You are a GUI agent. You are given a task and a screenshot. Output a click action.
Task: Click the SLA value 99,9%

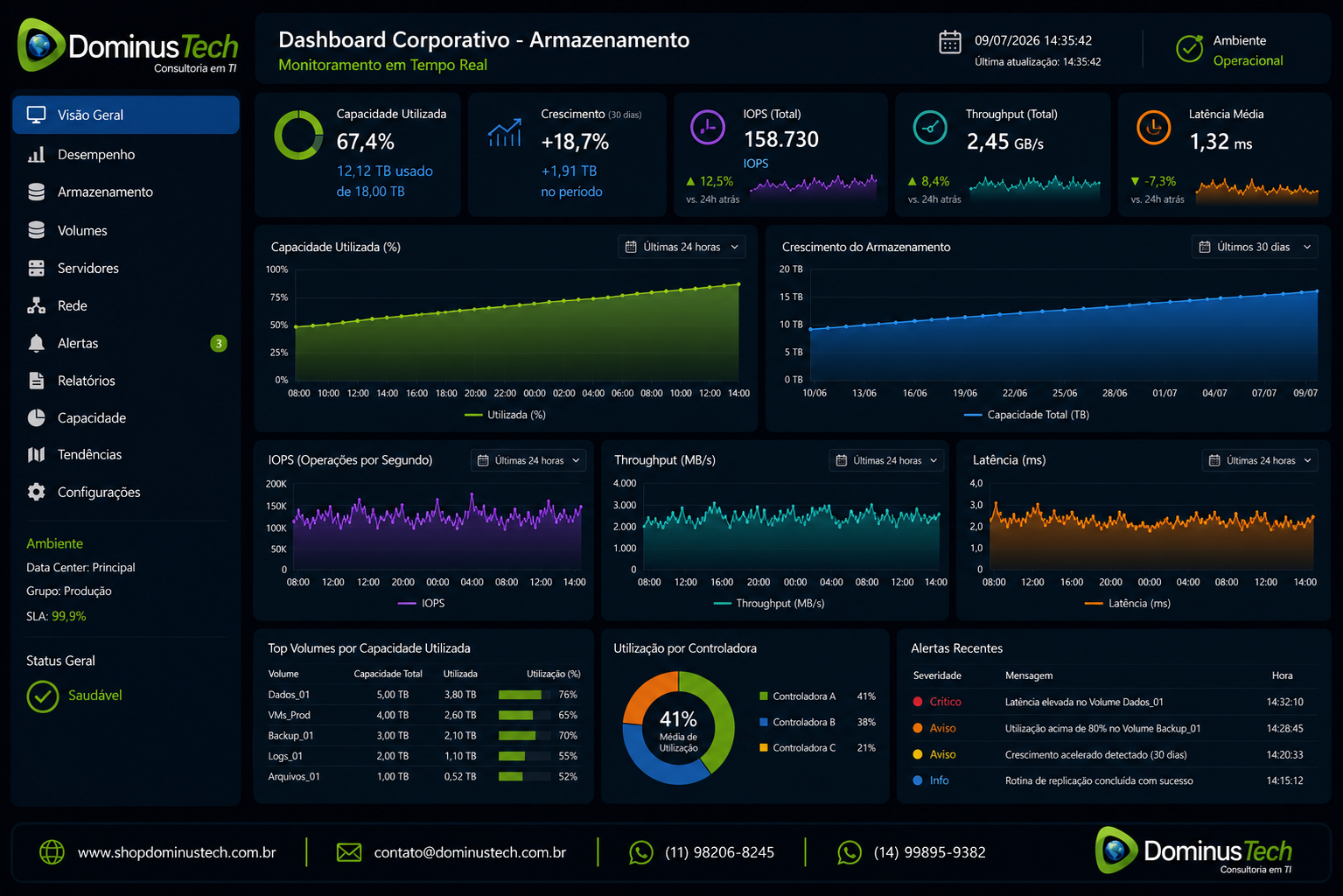[x=69, y=616]
